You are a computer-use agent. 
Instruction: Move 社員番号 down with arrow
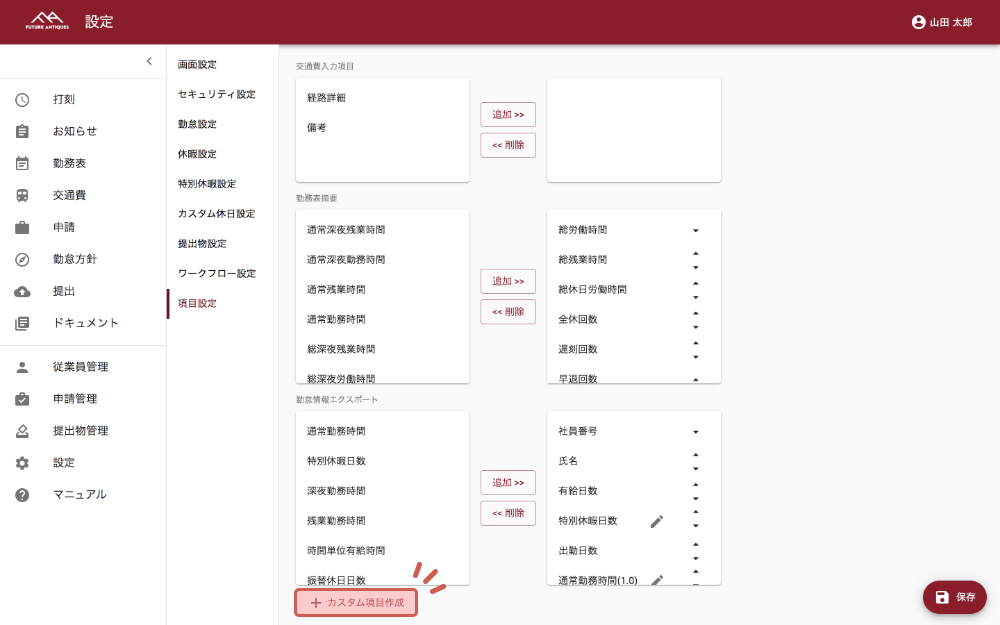click(x=695, y=432)
